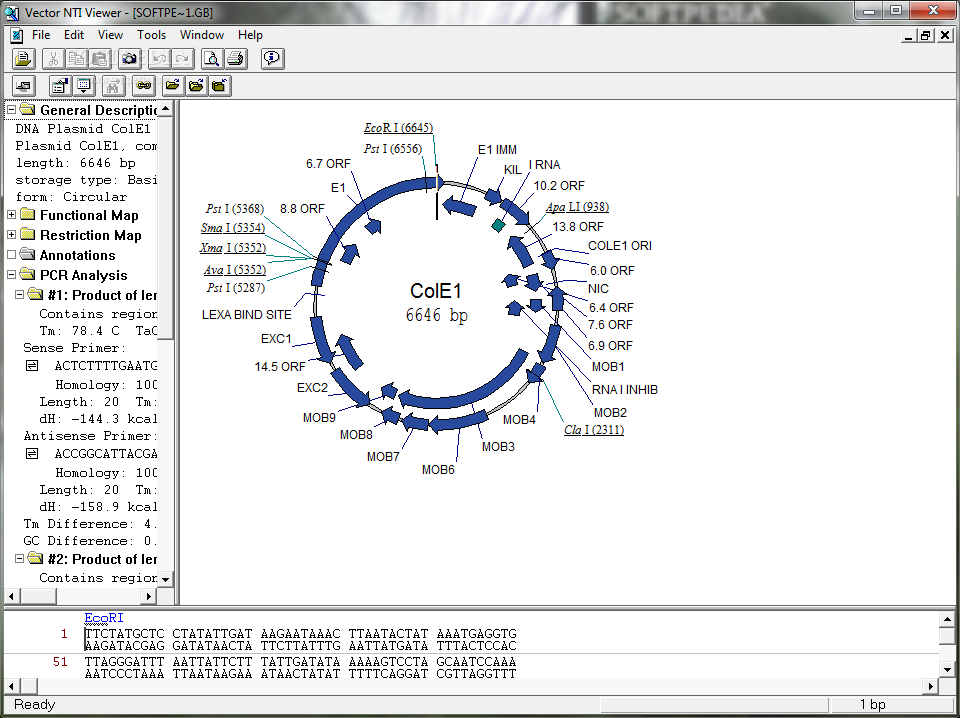960x718 pixels.
Task: Collapse the #2 Product node
Action: click(20, 558)
